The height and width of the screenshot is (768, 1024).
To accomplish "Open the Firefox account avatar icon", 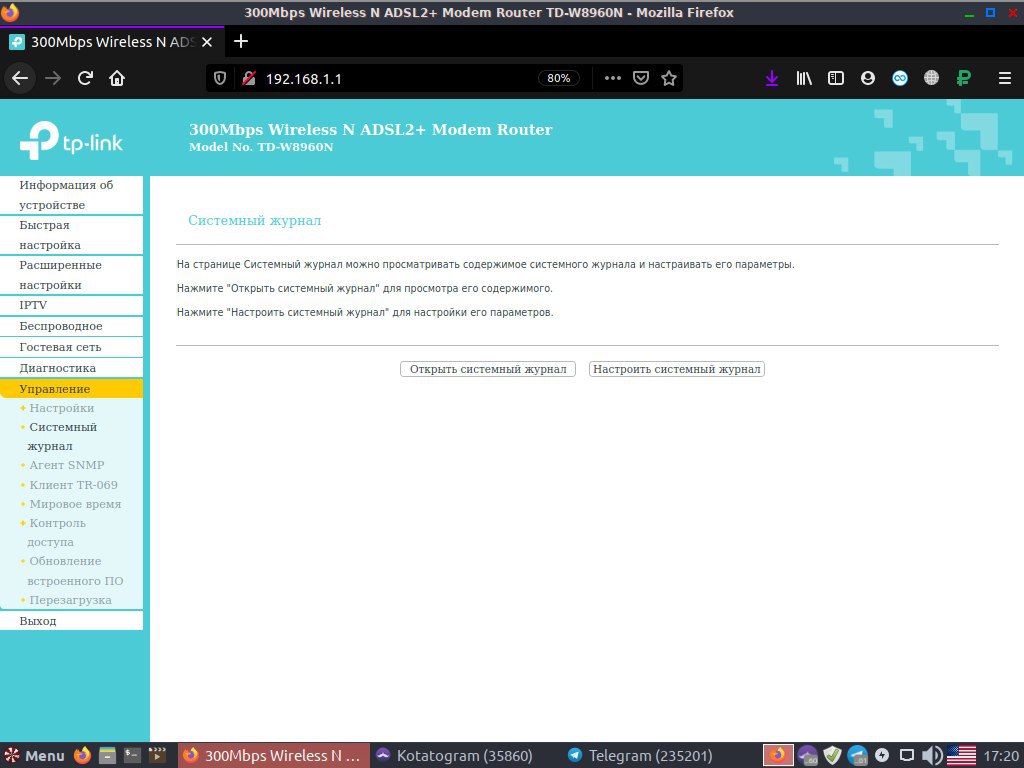I will 868,78.
